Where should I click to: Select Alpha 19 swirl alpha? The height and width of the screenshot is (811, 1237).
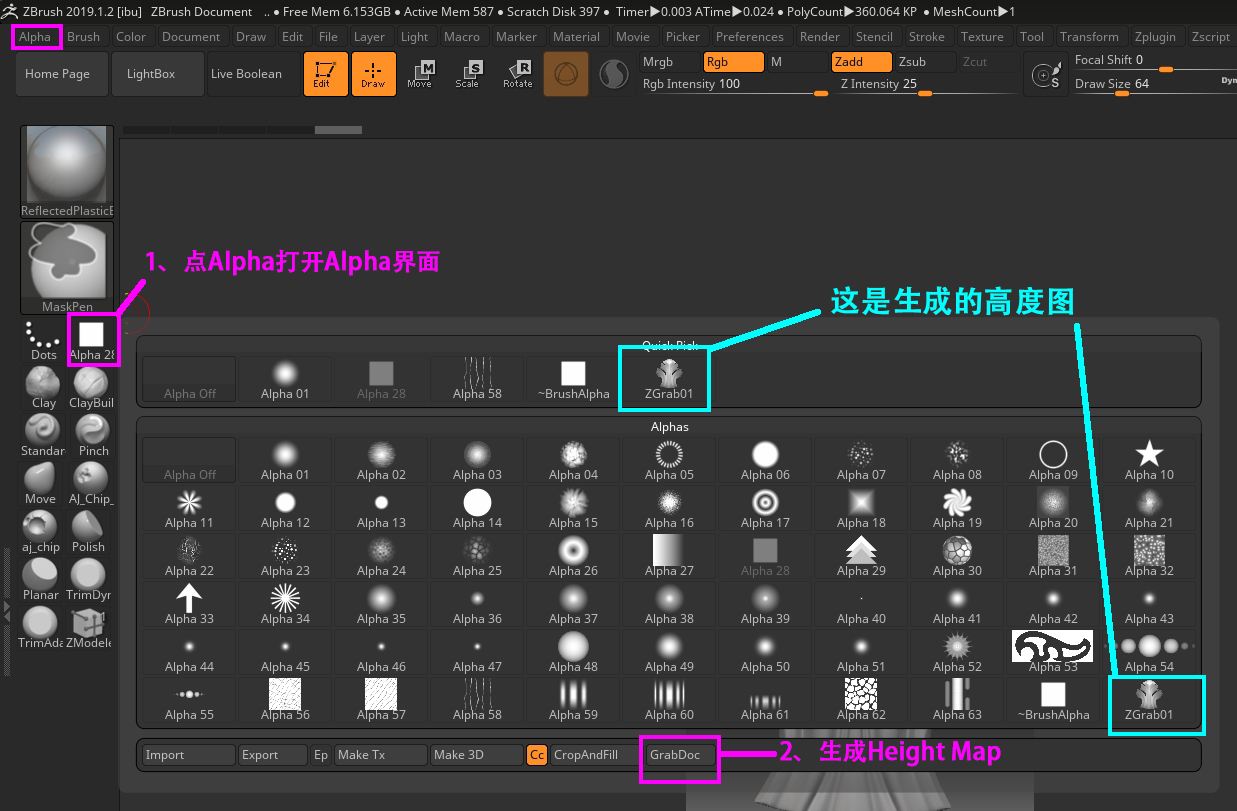tap(957, 508)
